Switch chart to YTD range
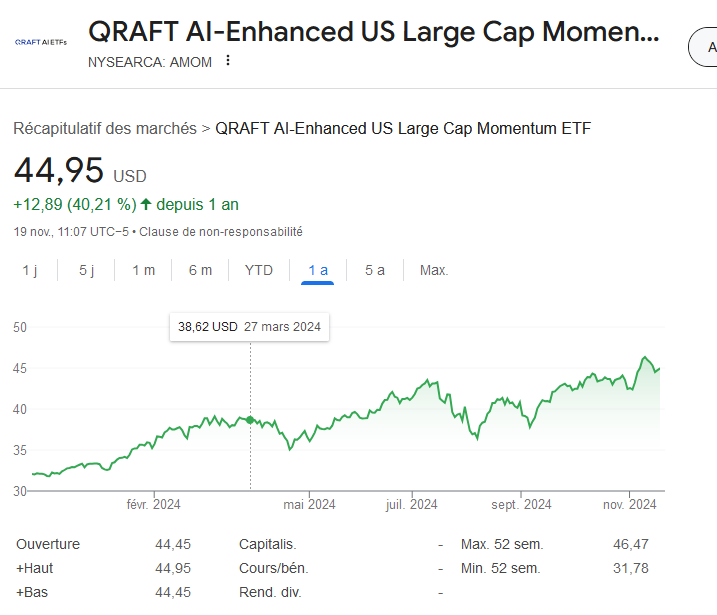 coord(259,270)
